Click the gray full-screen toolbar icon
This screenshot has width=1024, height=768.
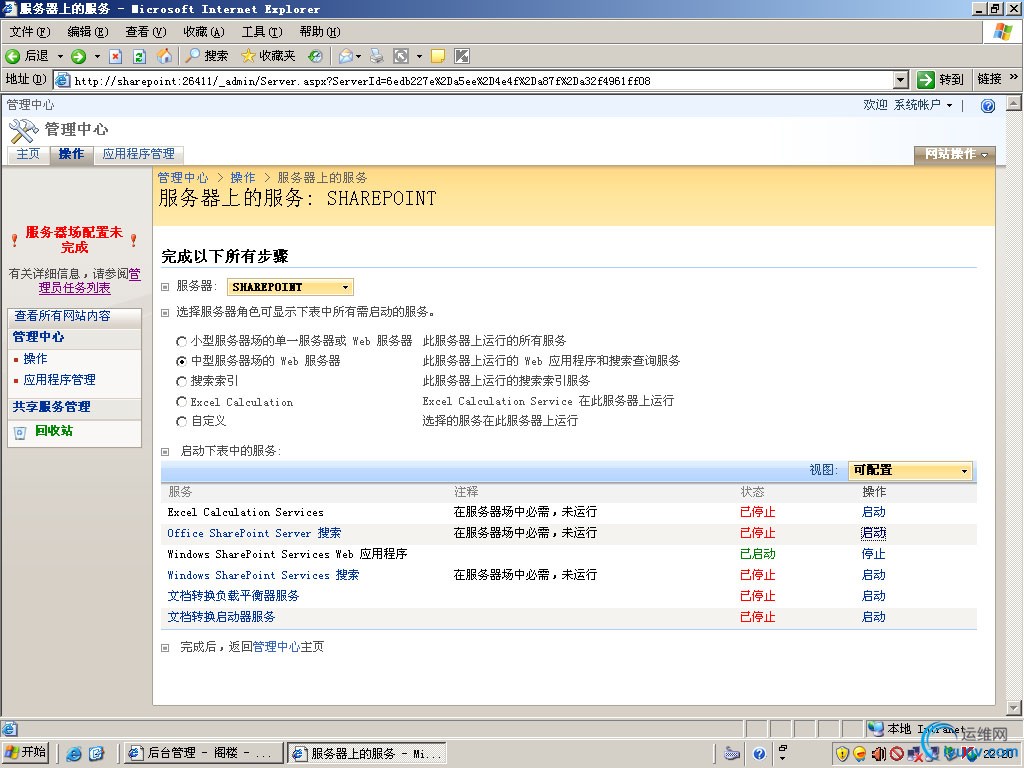click(x=401, y=56)
